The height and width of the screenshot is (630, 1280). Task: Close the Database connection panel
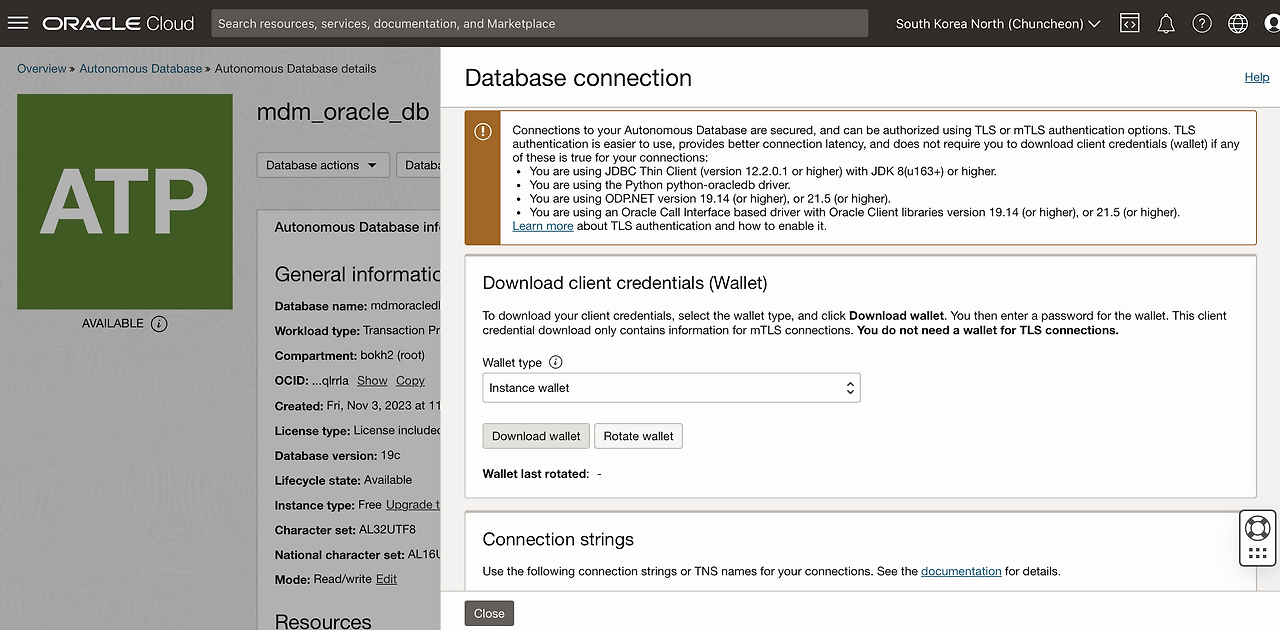(x=489, y=613)
